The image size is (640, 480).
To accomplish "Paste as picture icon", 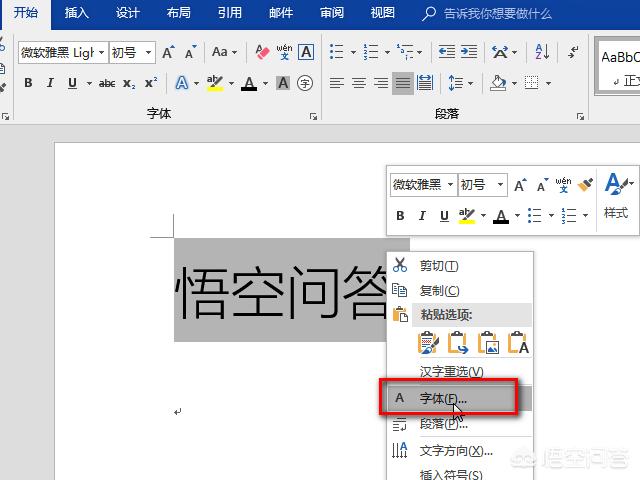I will coord(488,343).
